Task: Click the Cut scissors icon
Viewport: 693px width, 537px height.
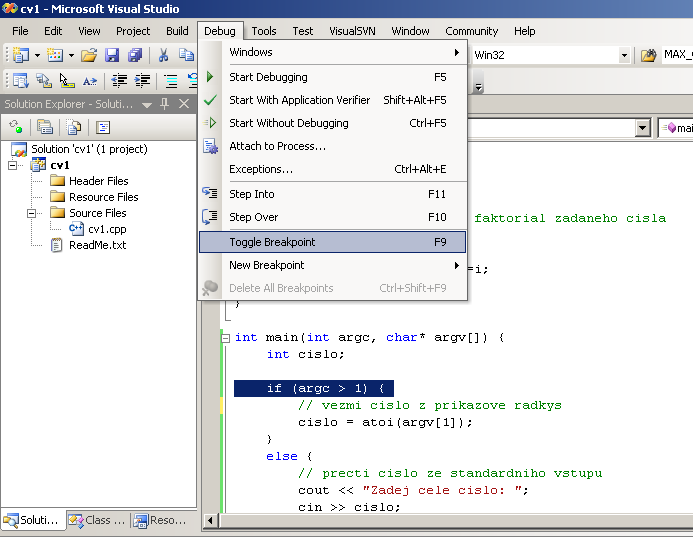Action: coord(163,55)
